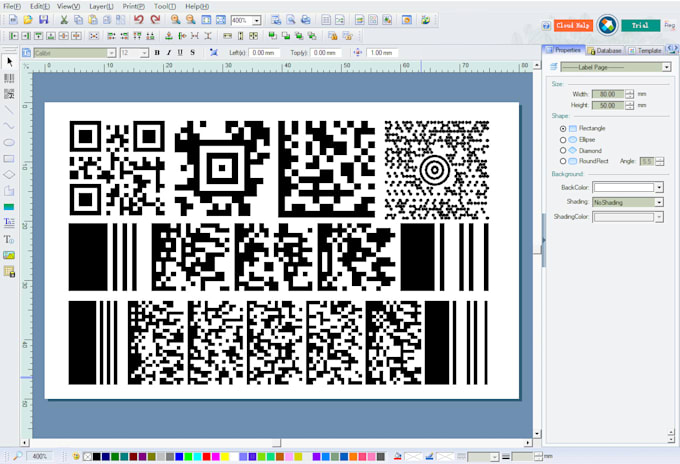
Task: Select the diamond shape tool
Action: 9,175
